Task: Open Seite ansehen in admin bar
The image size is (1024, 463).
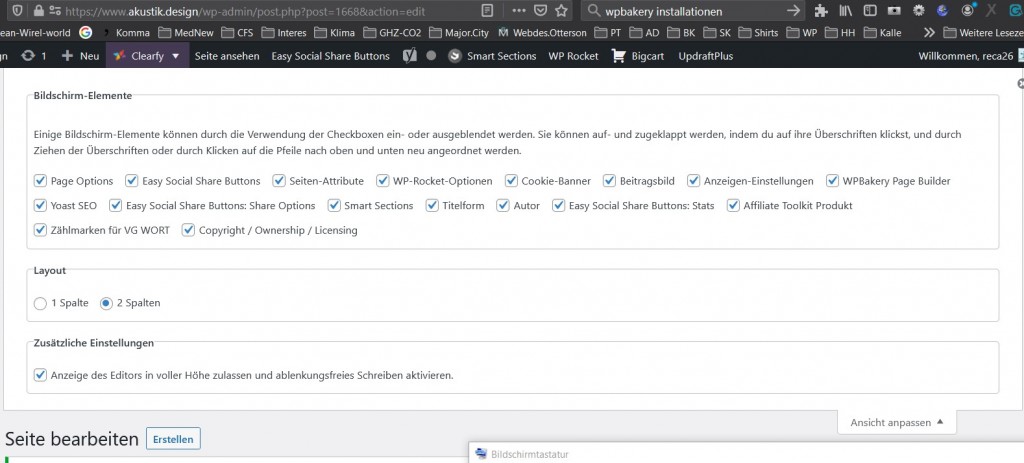Action: pyautogui.click(x=227, y=56)
